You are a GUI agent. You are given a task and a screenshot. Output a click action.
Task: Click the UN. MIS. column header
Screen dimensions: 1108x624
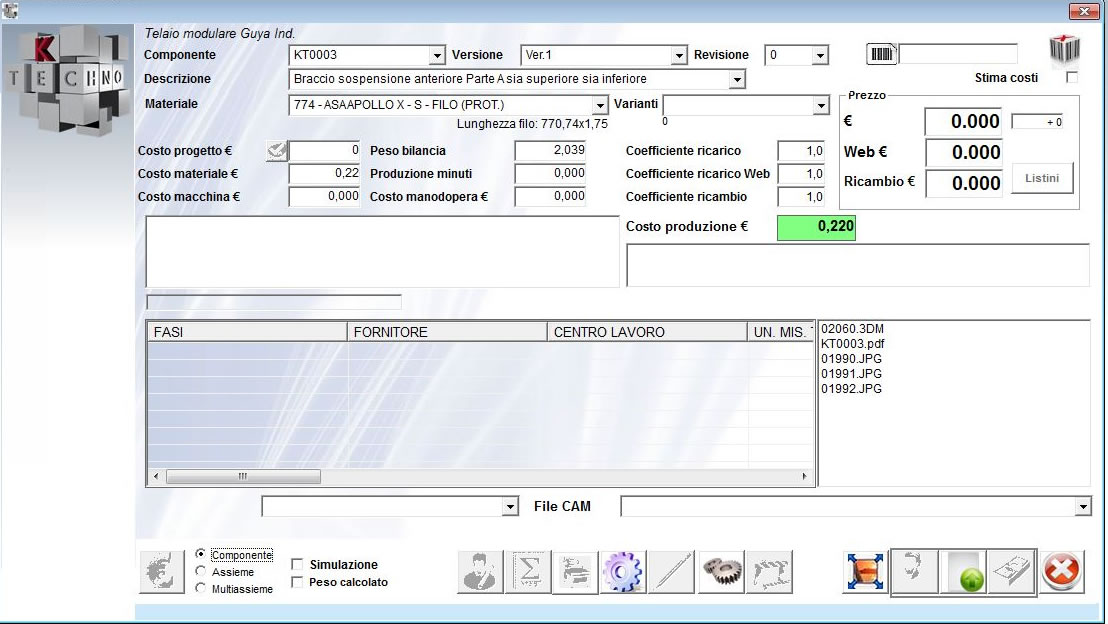781,331
